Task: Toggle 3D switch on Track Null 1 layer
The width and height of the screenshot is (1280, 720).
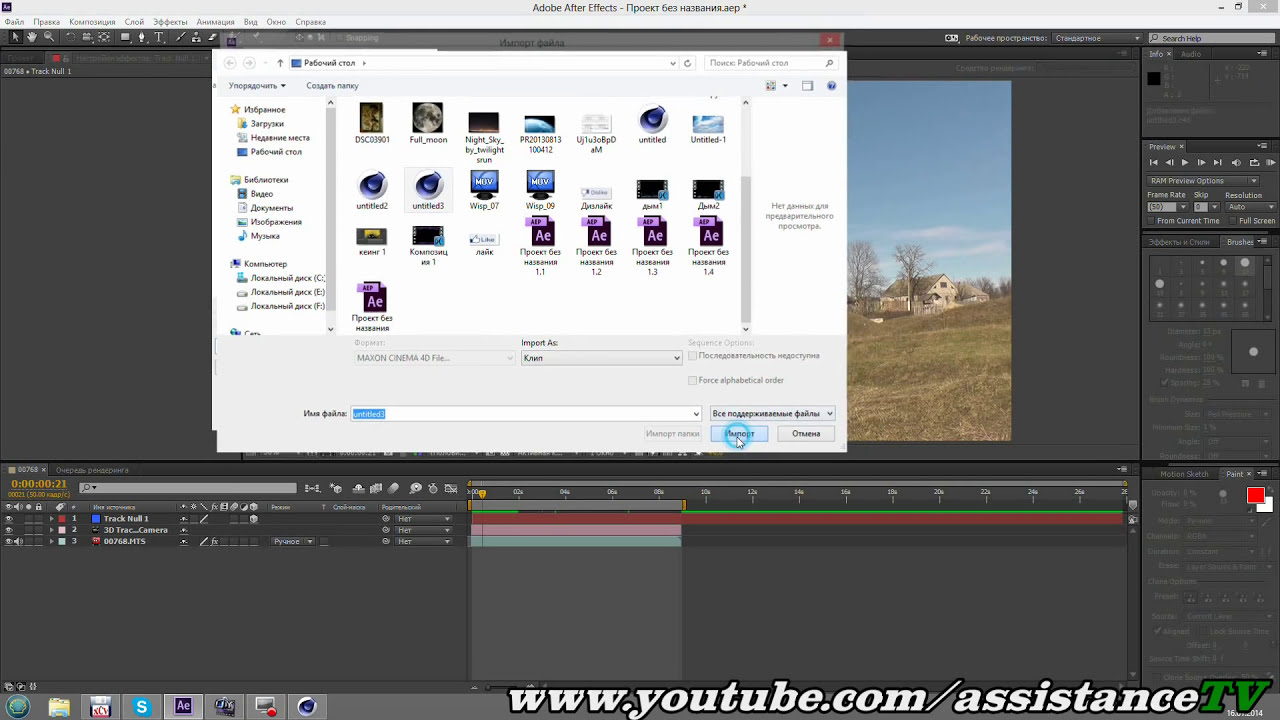Action: point(253,519)
